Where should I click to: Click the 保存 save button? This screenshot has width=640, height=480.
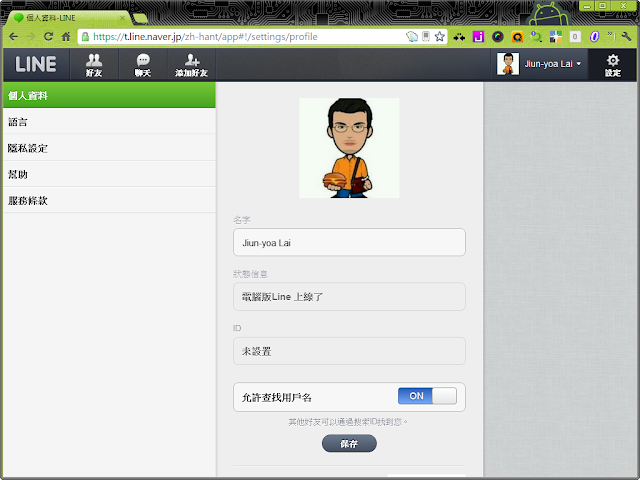[x=349, y=444]
